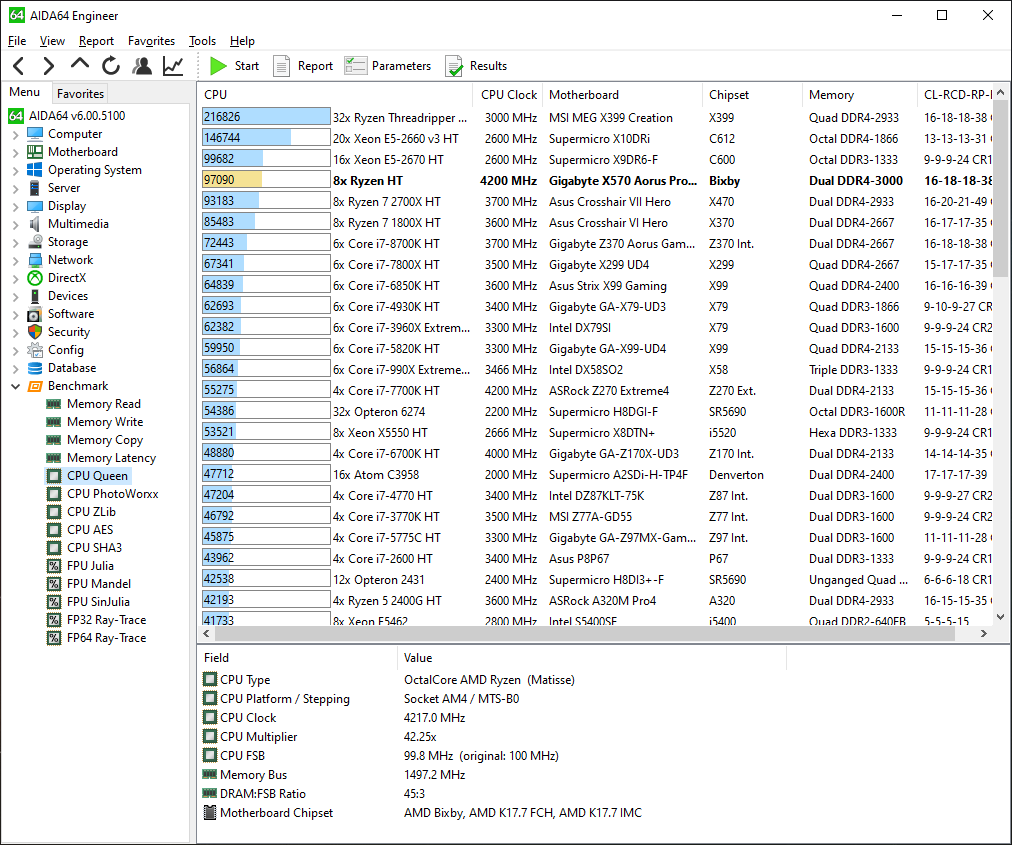Select the 8x Ryzen HT result row
Viewport: 1012px width, 845px height.
coord(596,181)
